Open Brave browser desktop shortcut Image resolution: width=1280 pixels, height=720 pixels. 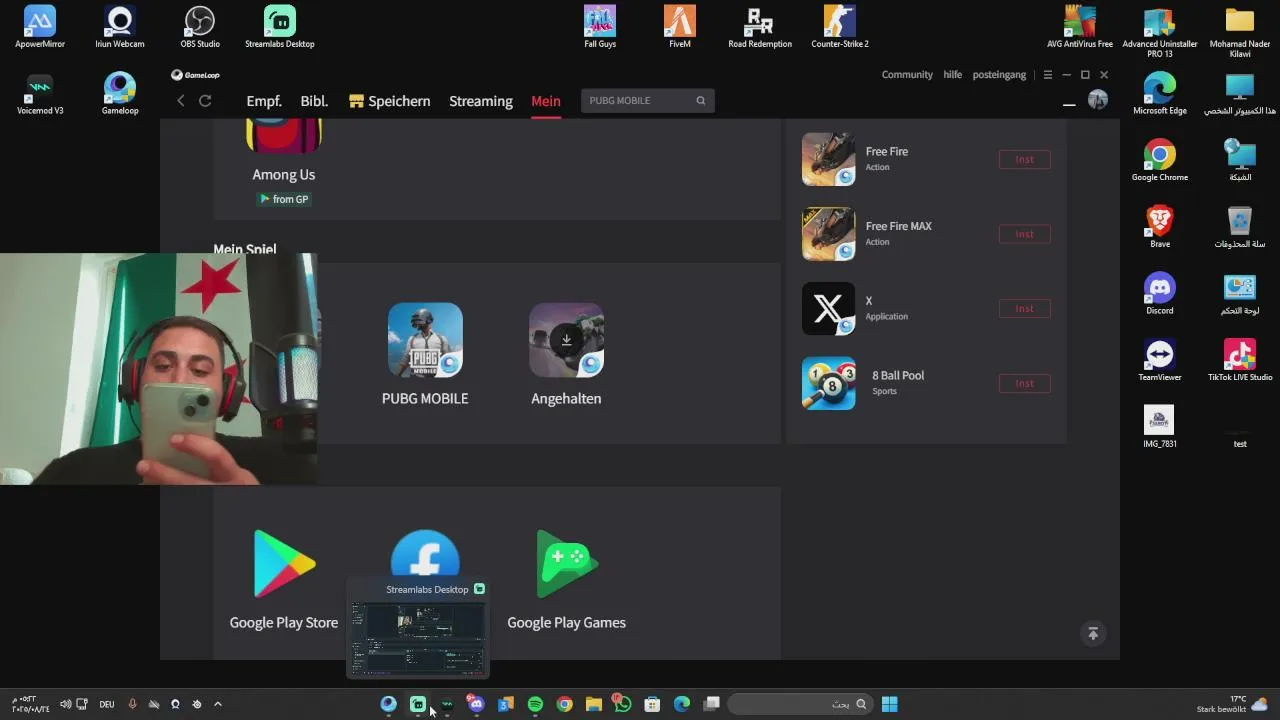coord(1160,227)
